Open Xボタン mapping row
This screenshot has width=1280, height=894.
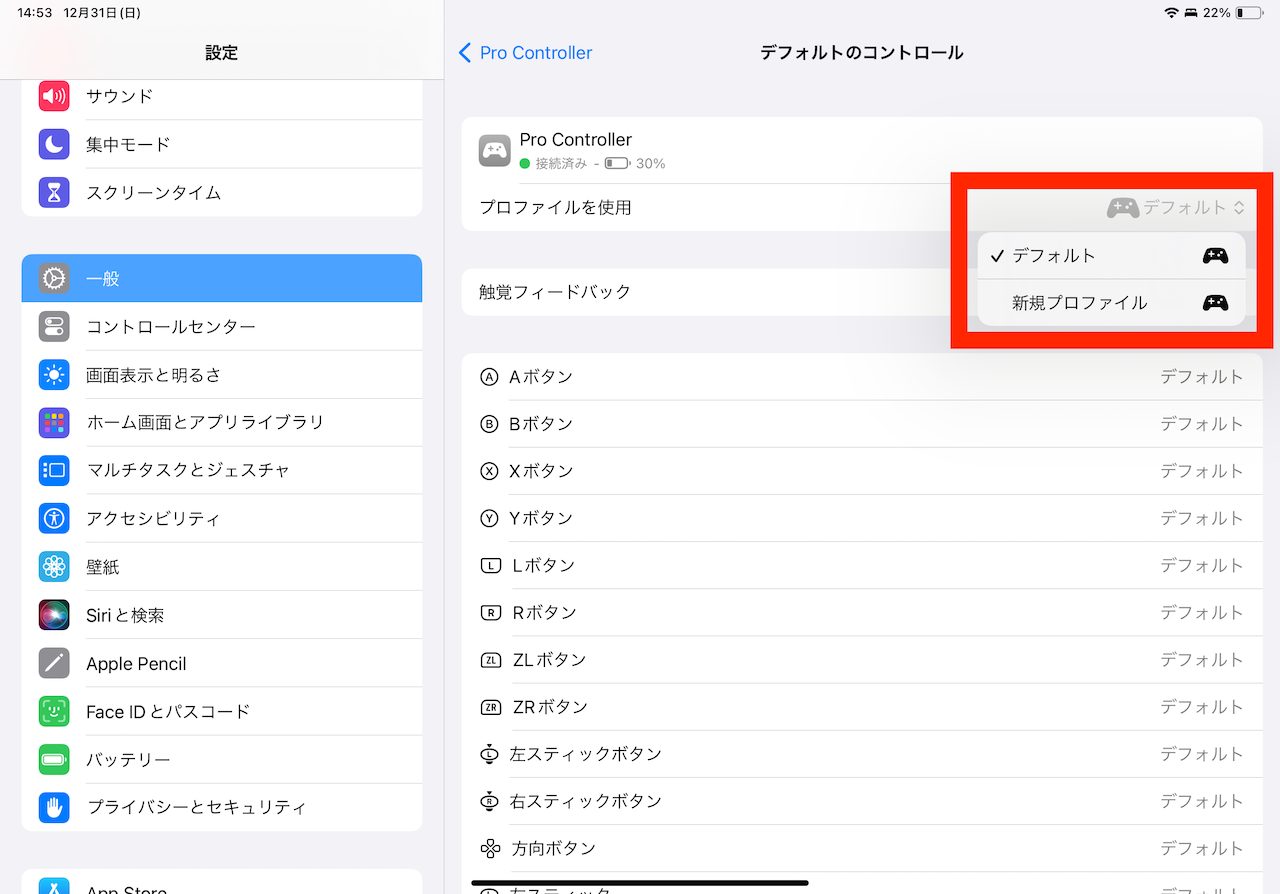(x=861, y=471)
